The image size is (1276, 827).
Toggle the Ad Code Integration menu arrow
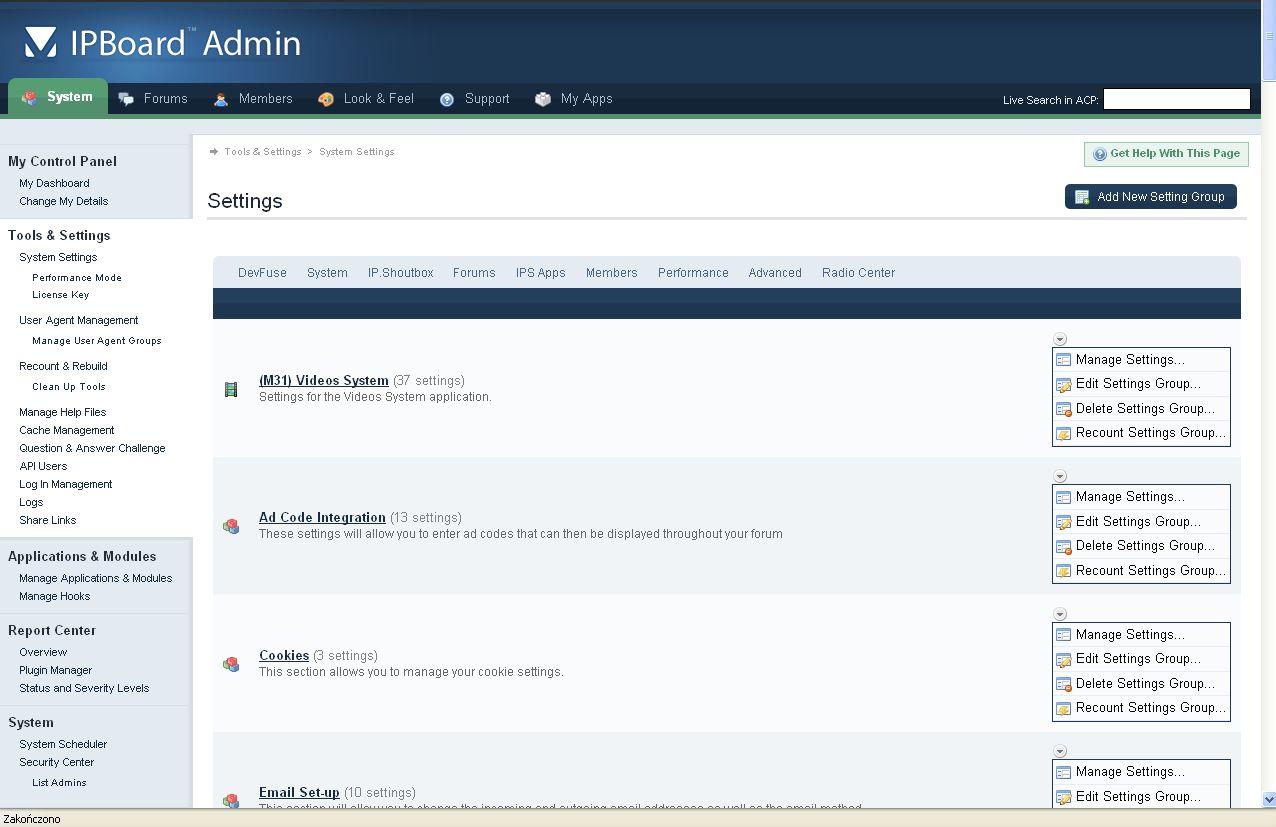coord(1060,476)
